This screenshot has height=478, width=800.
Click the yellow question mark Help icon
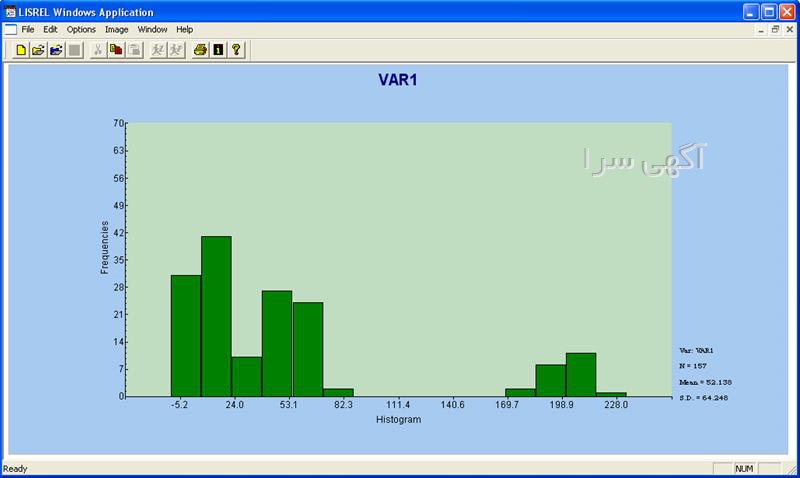(x=236, y=50)
